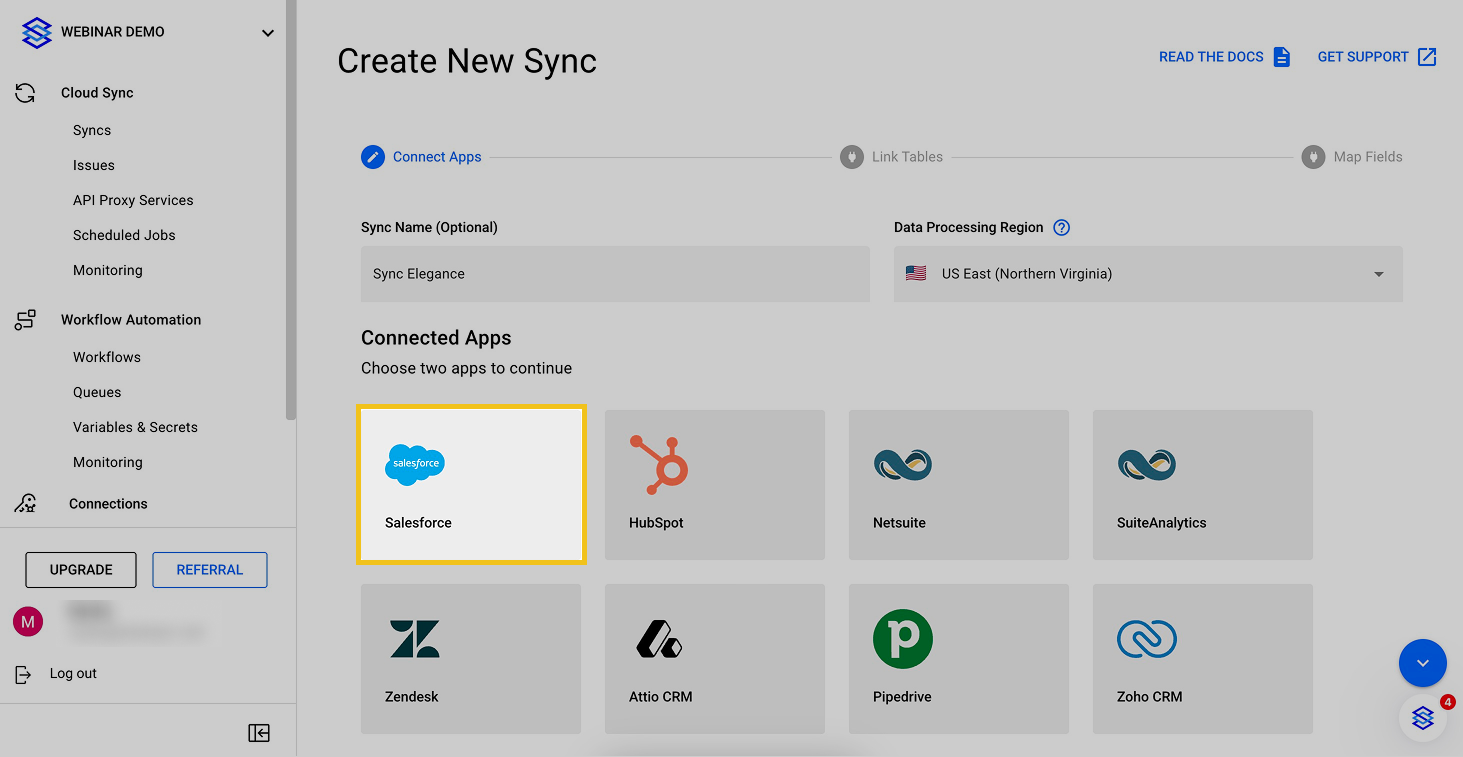Open the Data Processing Region dropdown
The width and height of the screenshot is (1463, 757).
(1148, 274)
